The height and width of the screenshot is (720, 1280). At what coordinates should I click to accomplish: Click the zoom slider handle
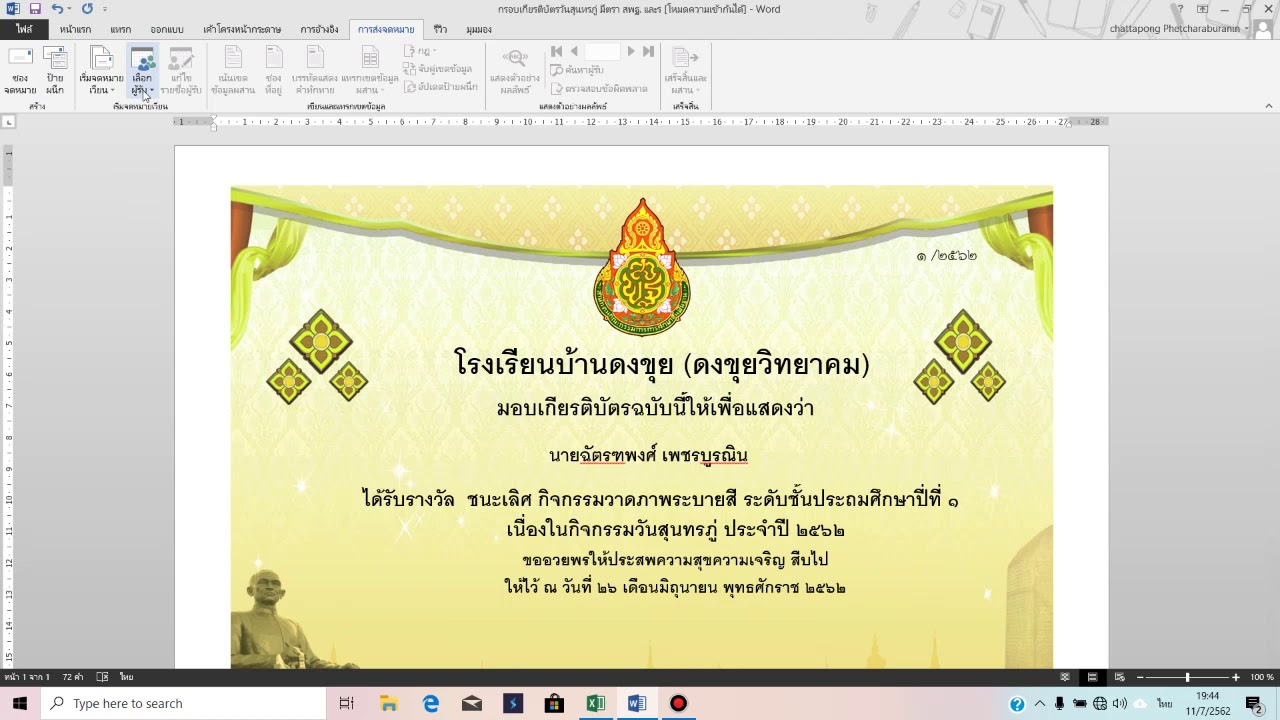[x=1188, y=677]
